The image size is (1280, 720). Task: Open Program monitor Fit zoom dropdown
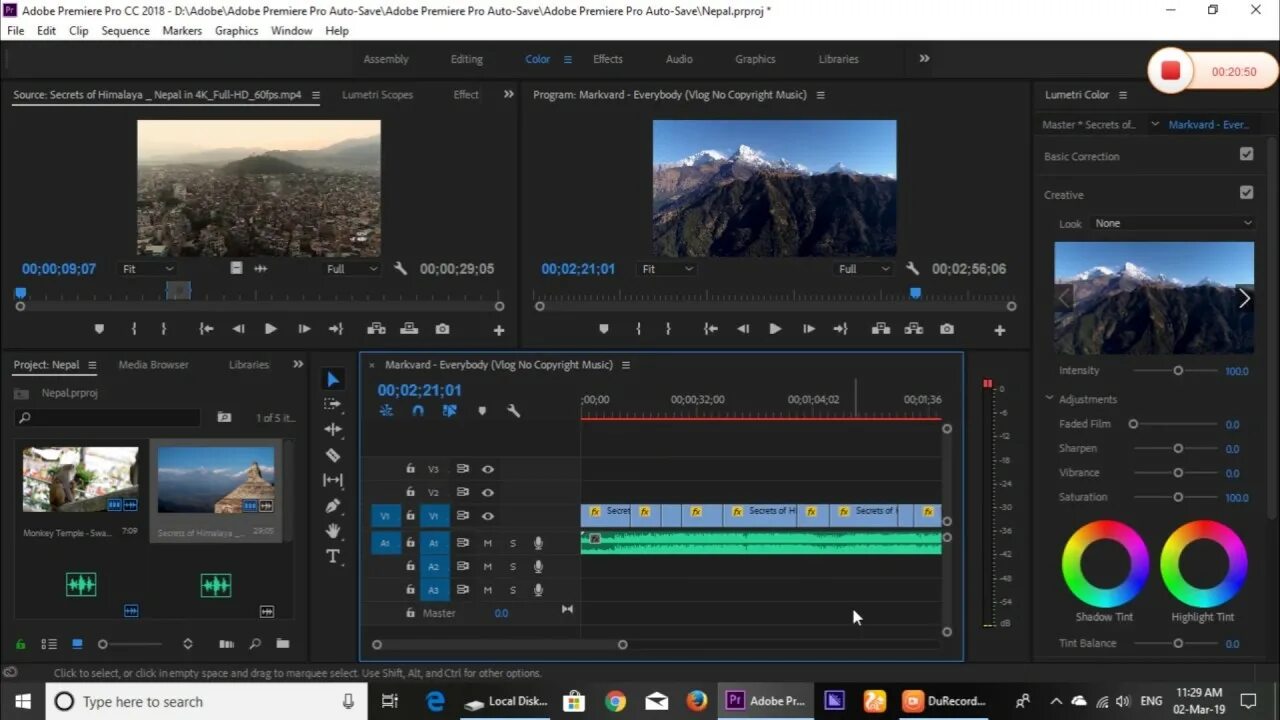(x=666, y=269)
